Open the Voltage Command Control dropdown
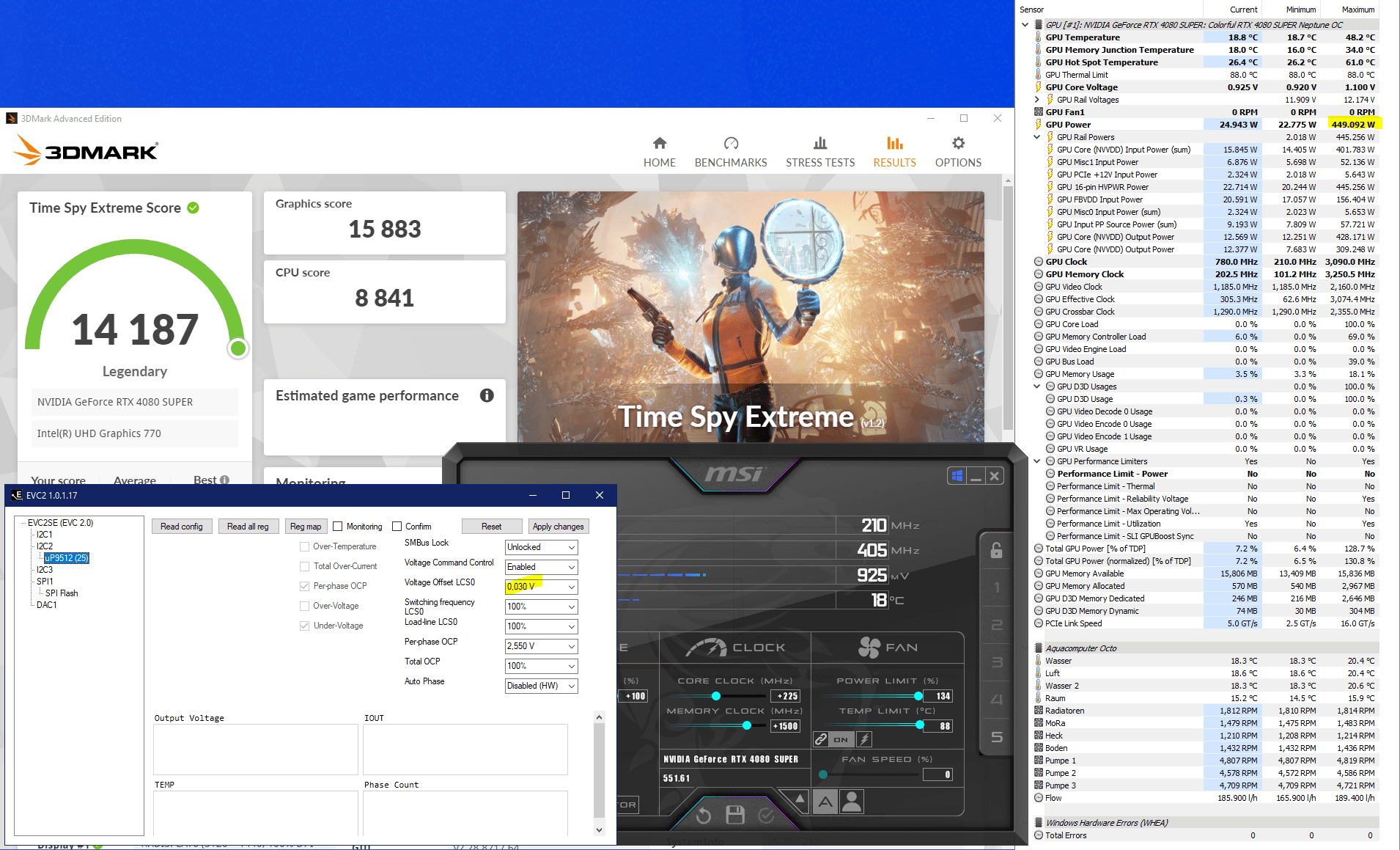This screenshot has width=1400, height=850. pyautogui.click(x=541, y=567)
